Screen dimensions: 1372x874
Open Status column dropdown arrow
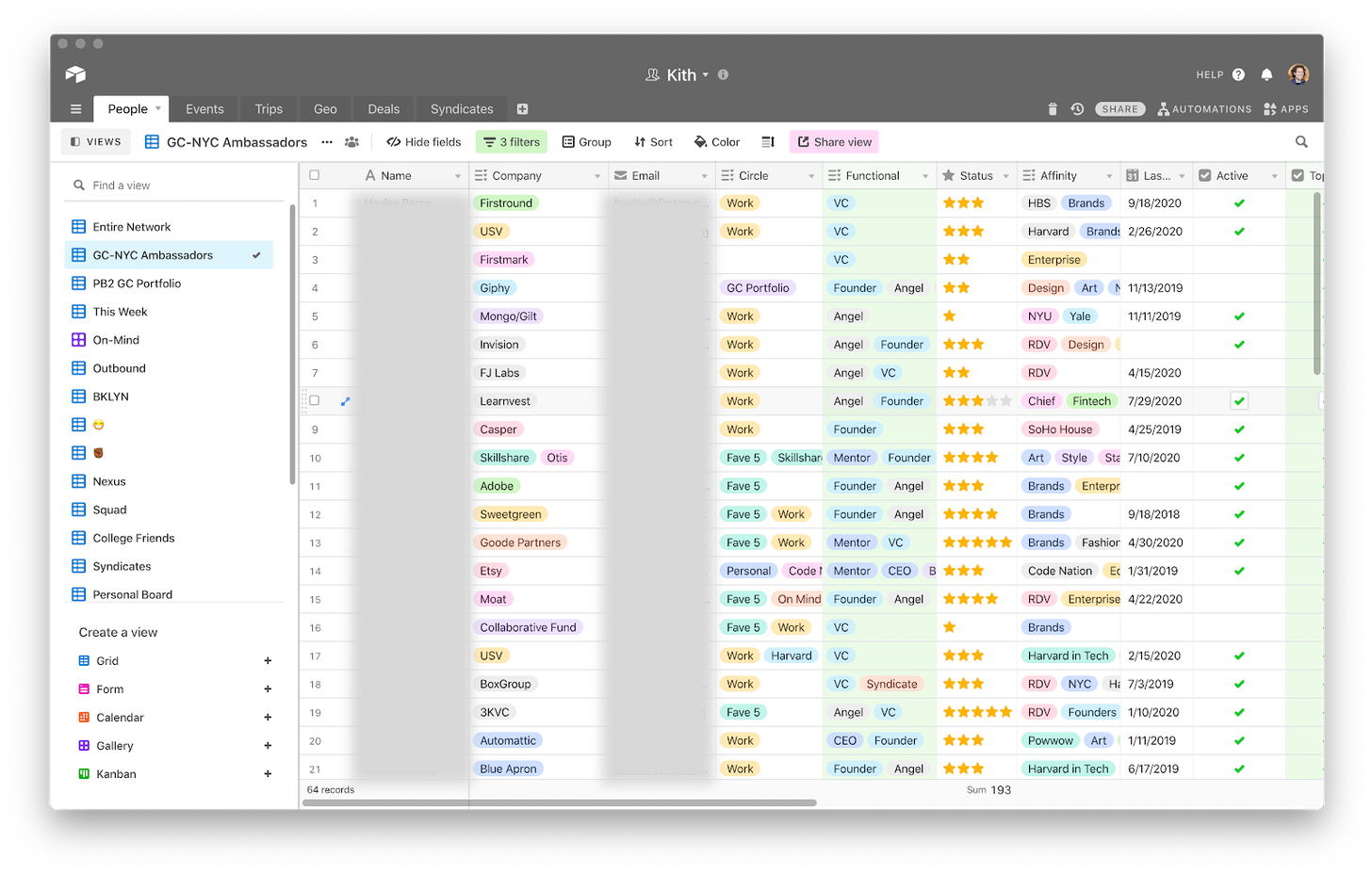point(1006,176)
